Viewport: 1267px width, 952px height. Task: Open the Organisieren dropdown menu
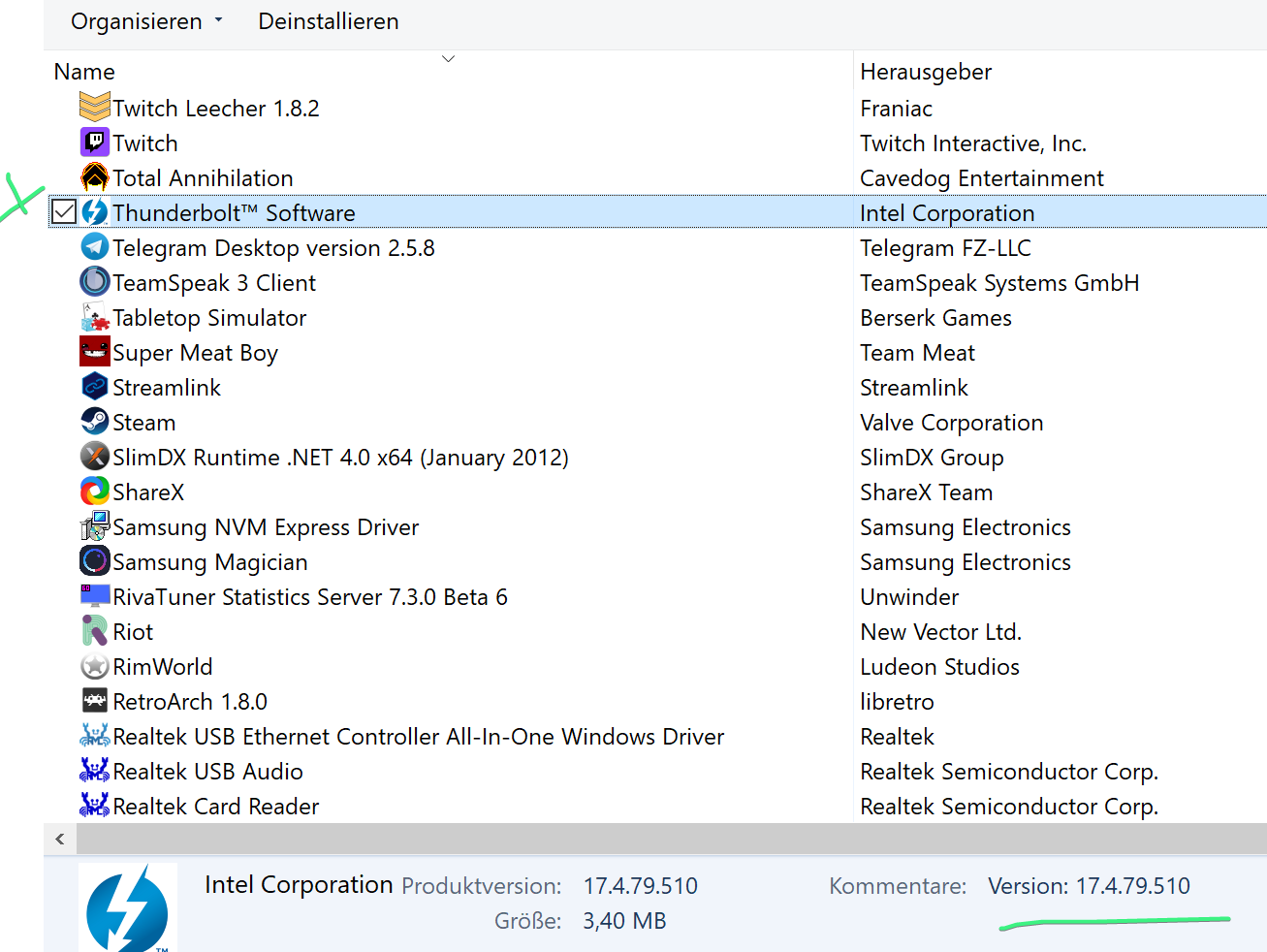pos(146,21)
